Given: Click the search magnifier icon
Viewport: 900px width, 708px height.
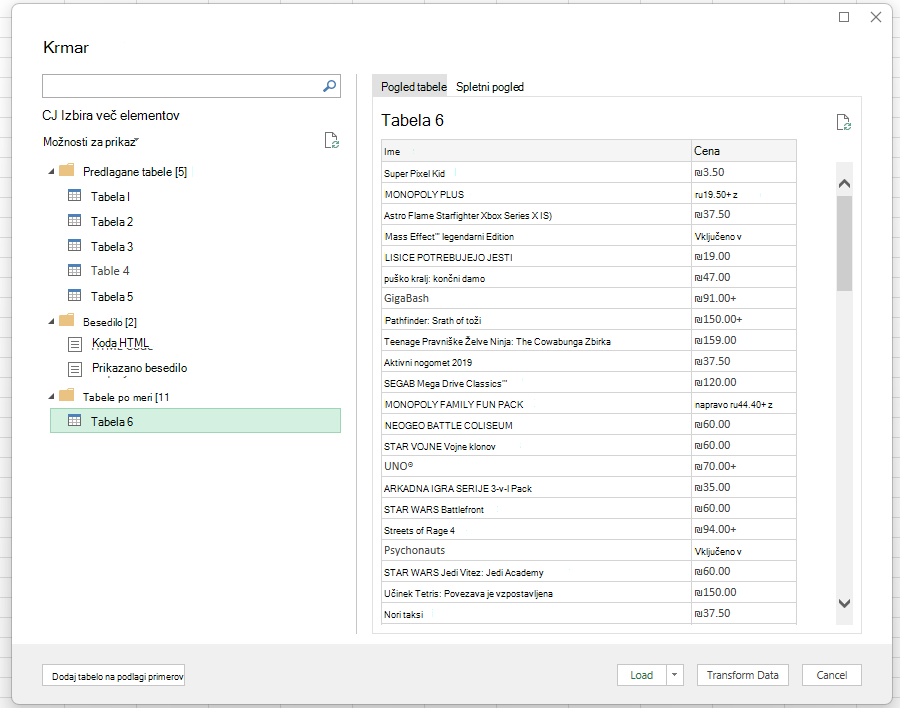Looking at the screenshot, I should point(329,86).
